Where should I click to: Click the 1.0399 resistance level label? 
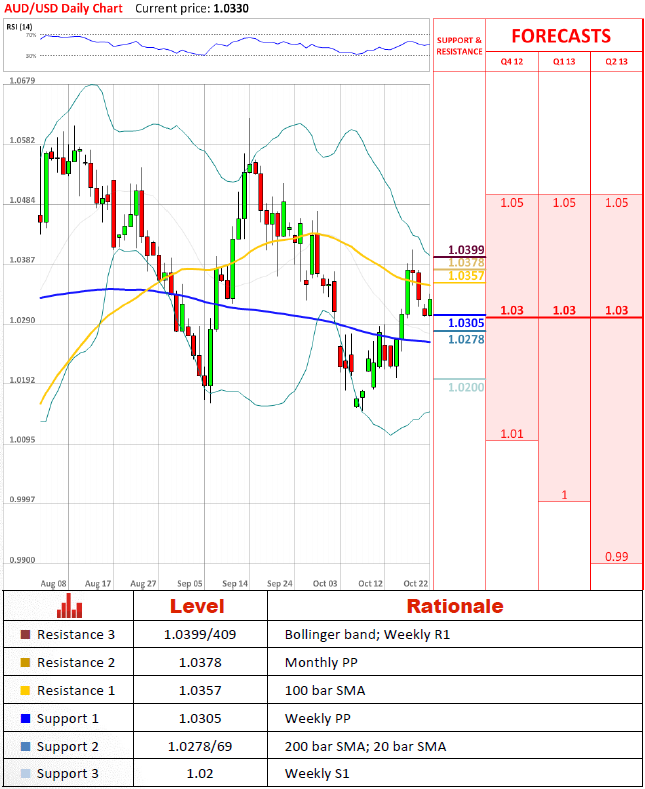pyautogui.click(x=466, y=250)
